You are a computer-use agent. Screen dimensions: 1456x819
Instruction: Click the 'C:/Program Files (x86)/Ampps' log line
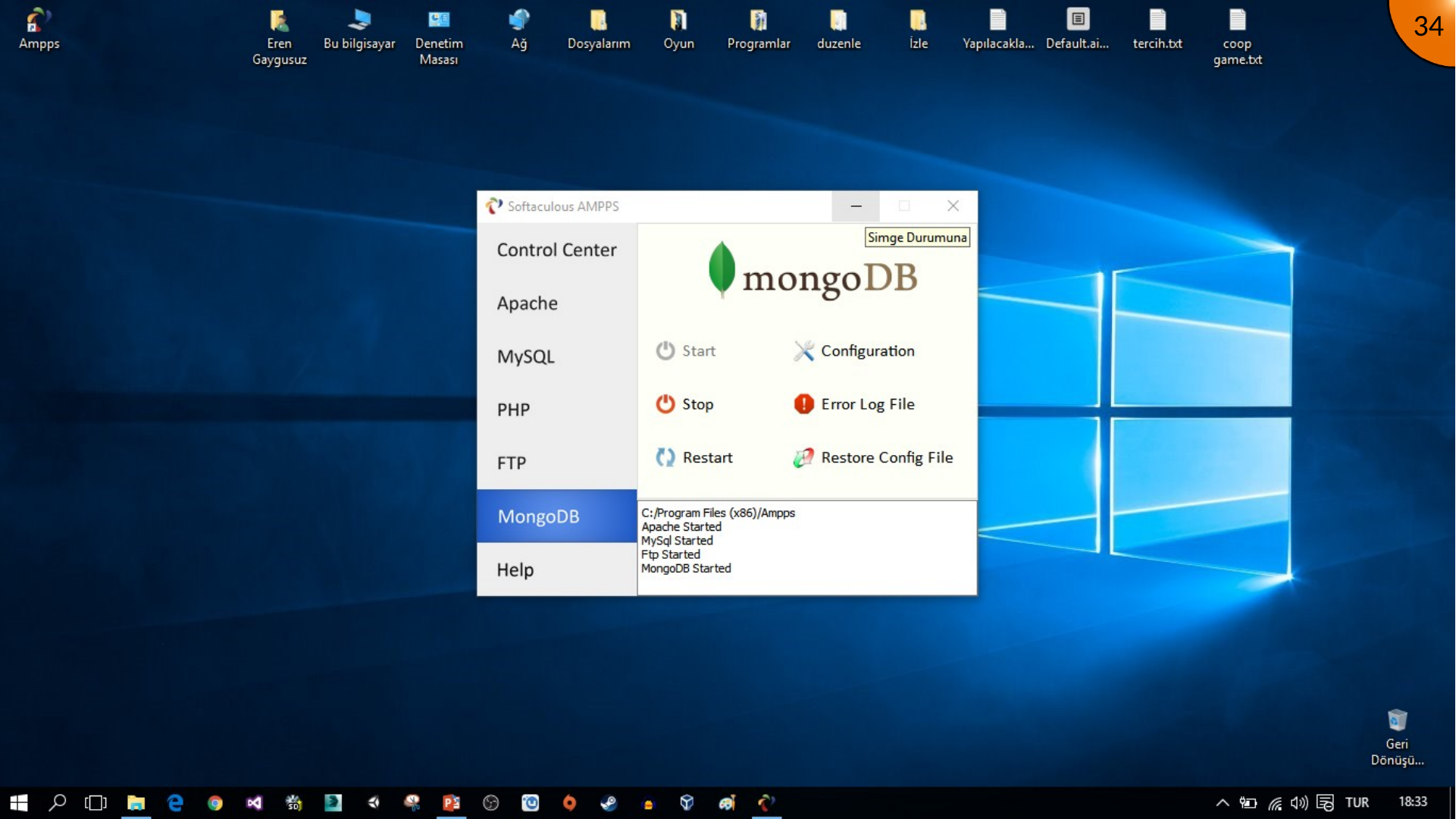(x=718, y=513)
